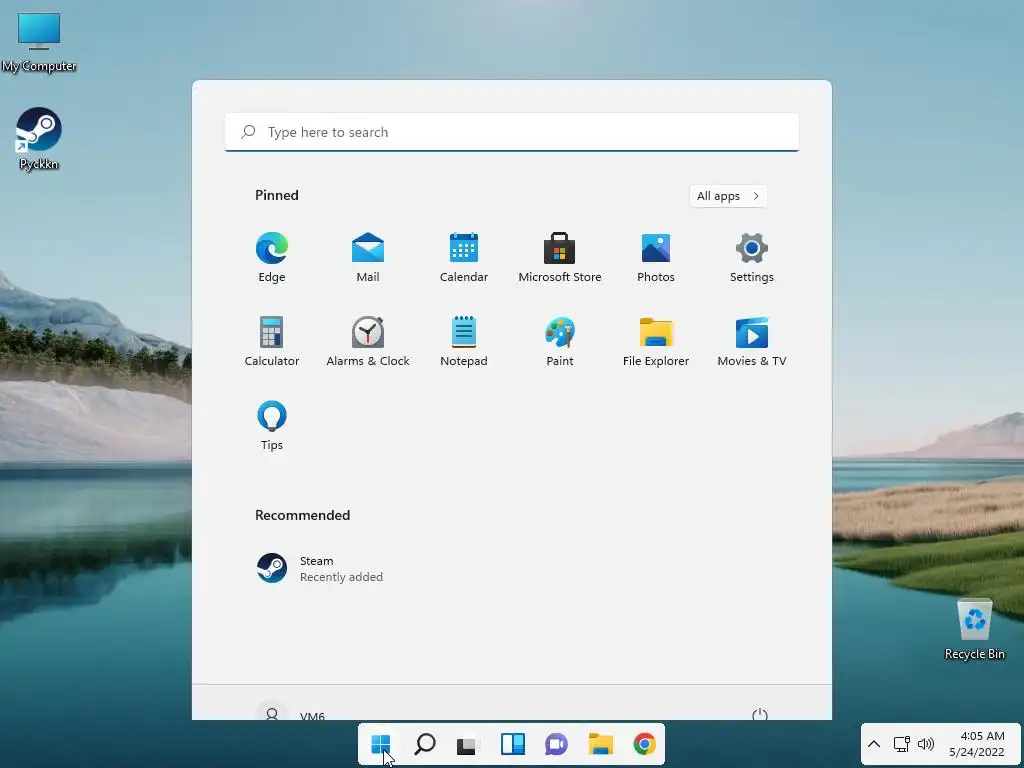Open Settings from pinned apps
Viewport: 1024px width, 768px height.
tap(752, 257)
